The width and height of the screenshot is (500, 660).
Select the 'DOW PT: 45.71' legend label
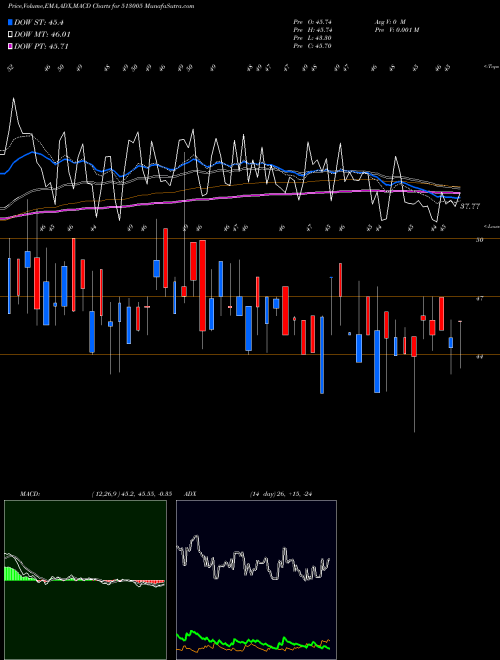[x=41, y=47]
